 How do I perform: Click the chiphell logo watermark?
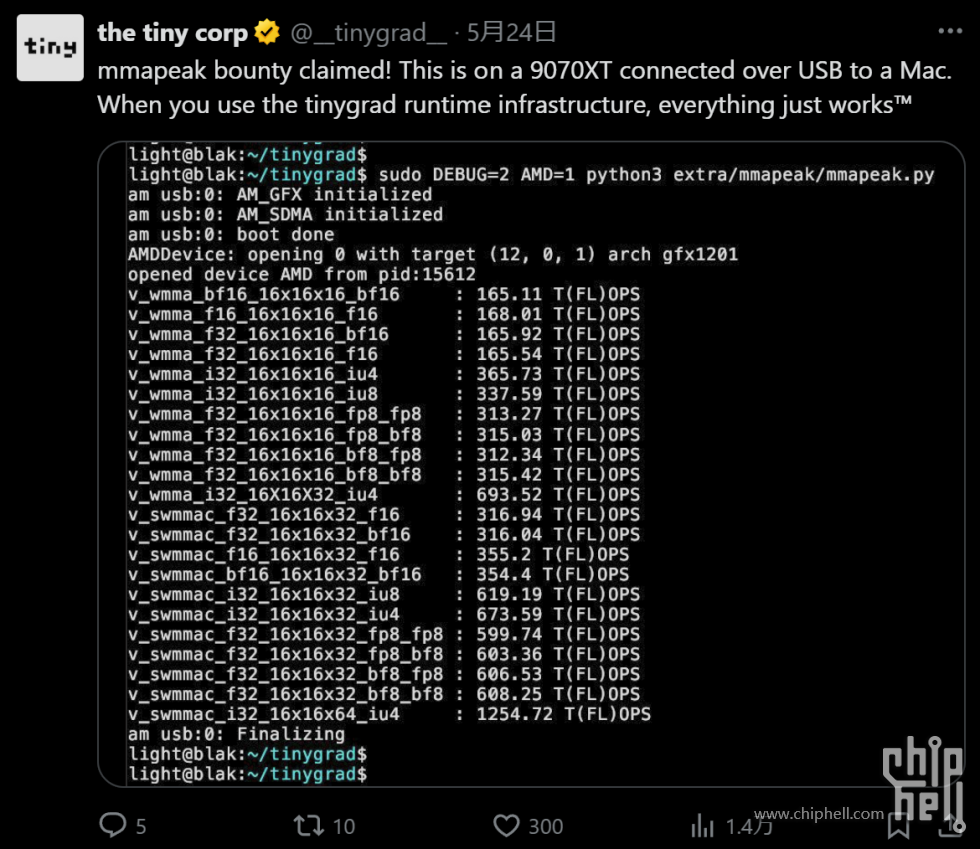point(922,778)
